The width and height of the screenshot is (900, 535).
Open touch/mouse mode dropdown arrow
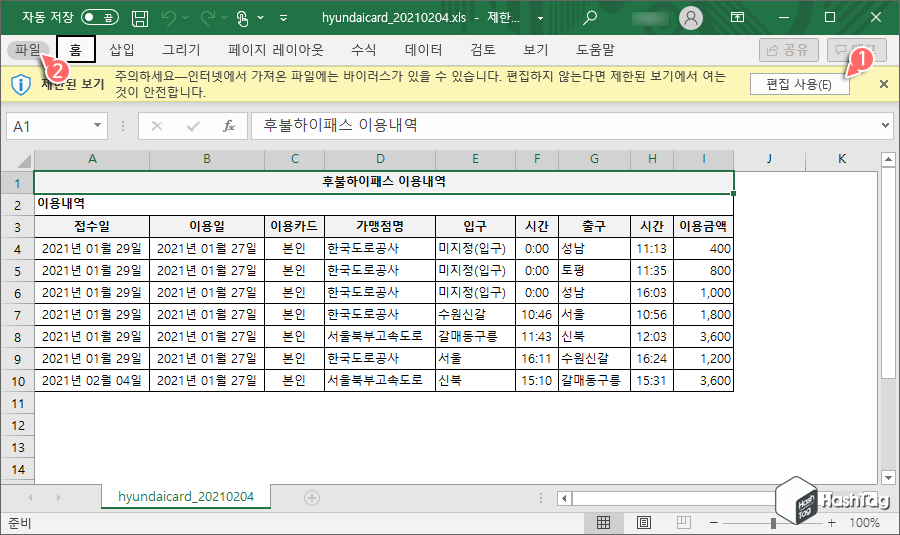pos(261,18)
